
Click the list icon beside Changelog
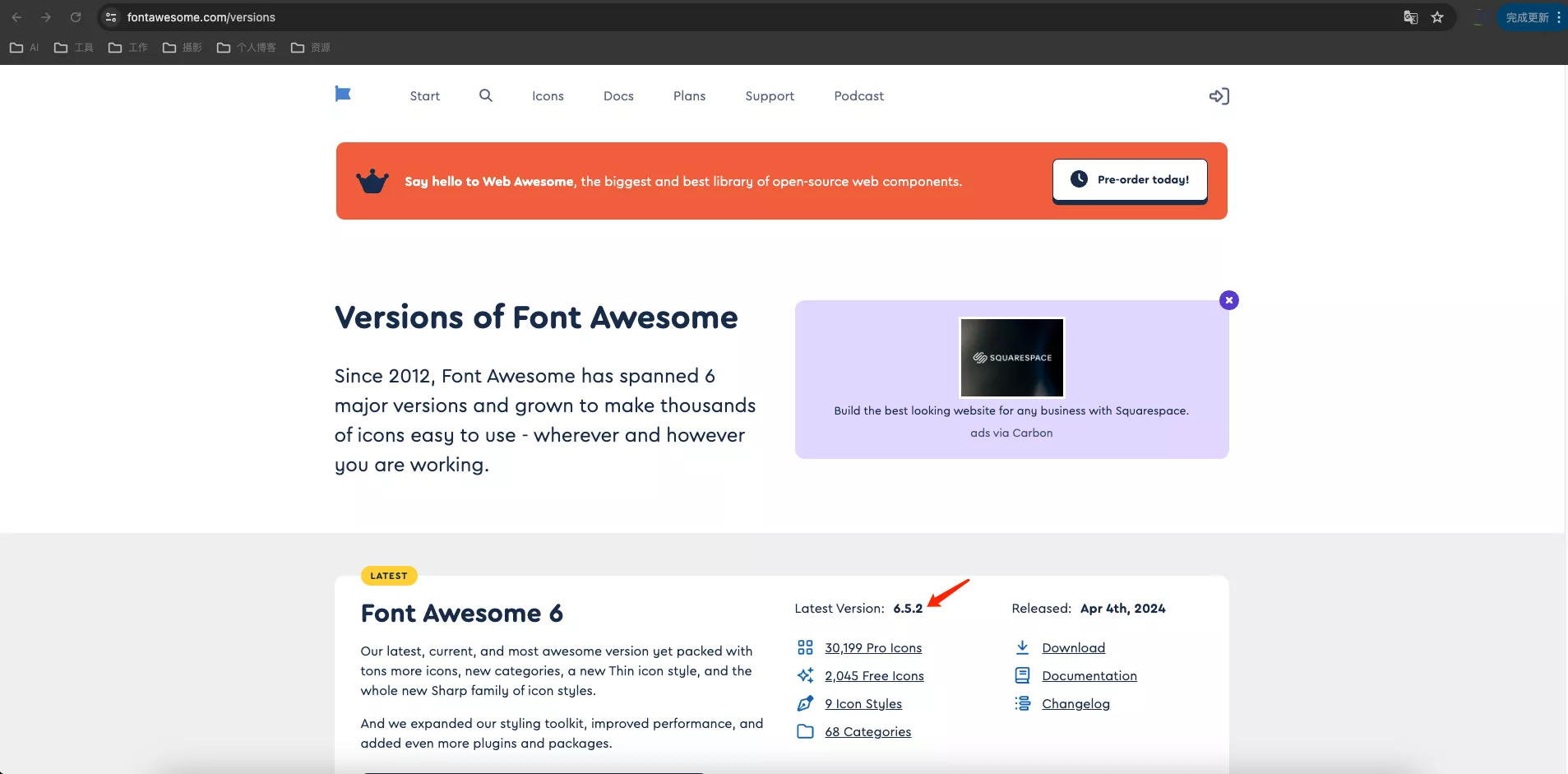pyautogui.click(x=1022, y=703)
